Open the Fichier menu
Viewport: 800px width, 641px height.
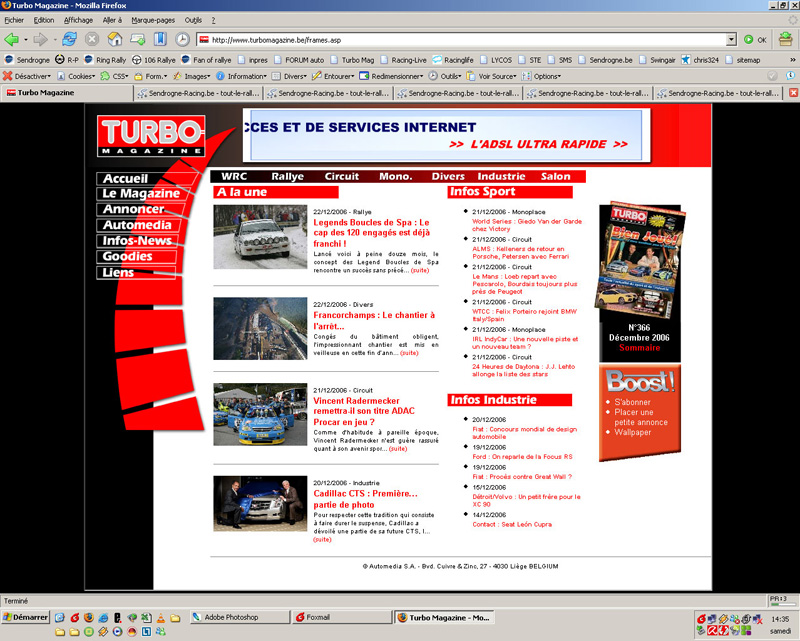pyautogui.click(x=14, y=20)
